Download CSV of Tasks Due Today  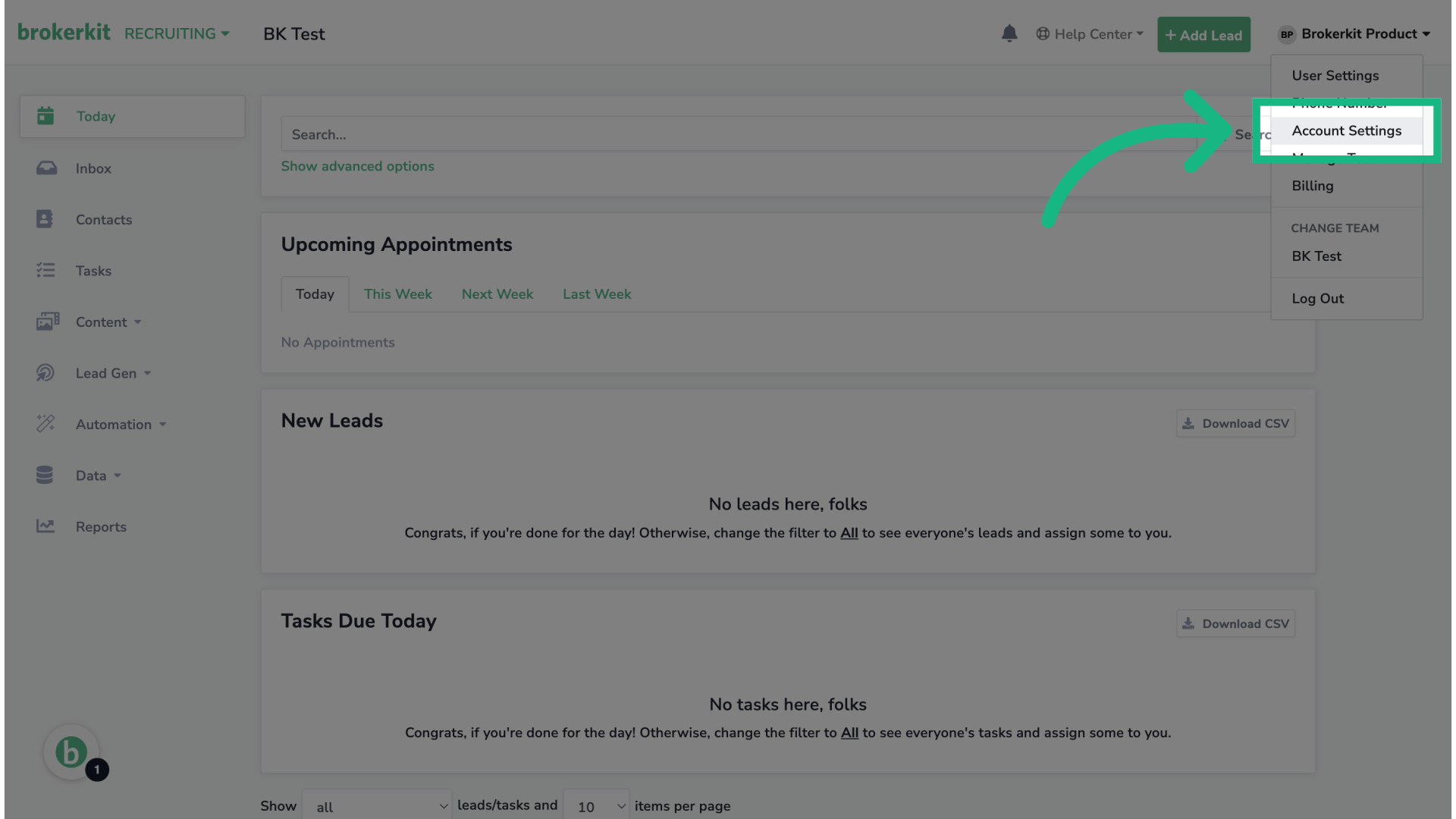click(1235, 623)
